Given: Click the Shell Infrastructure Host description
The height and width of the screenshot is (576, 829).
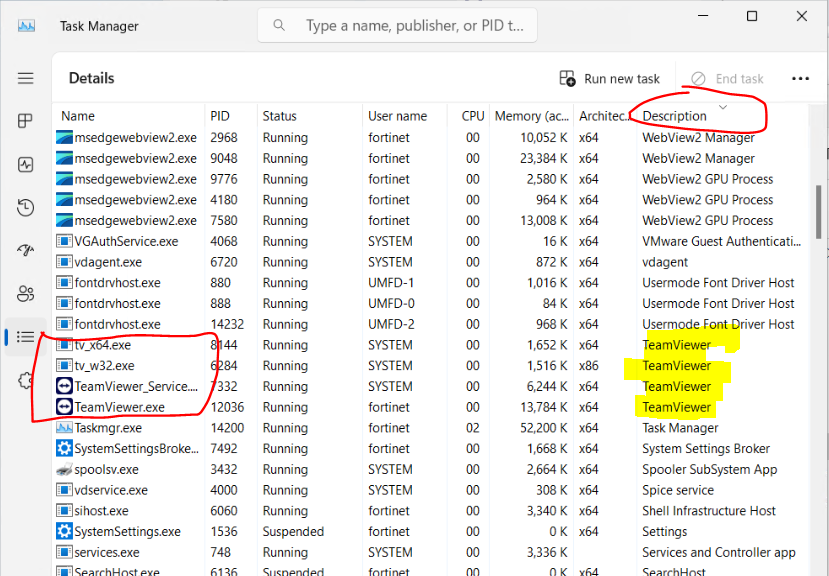Looking at the screenshot, I should 708,510.
